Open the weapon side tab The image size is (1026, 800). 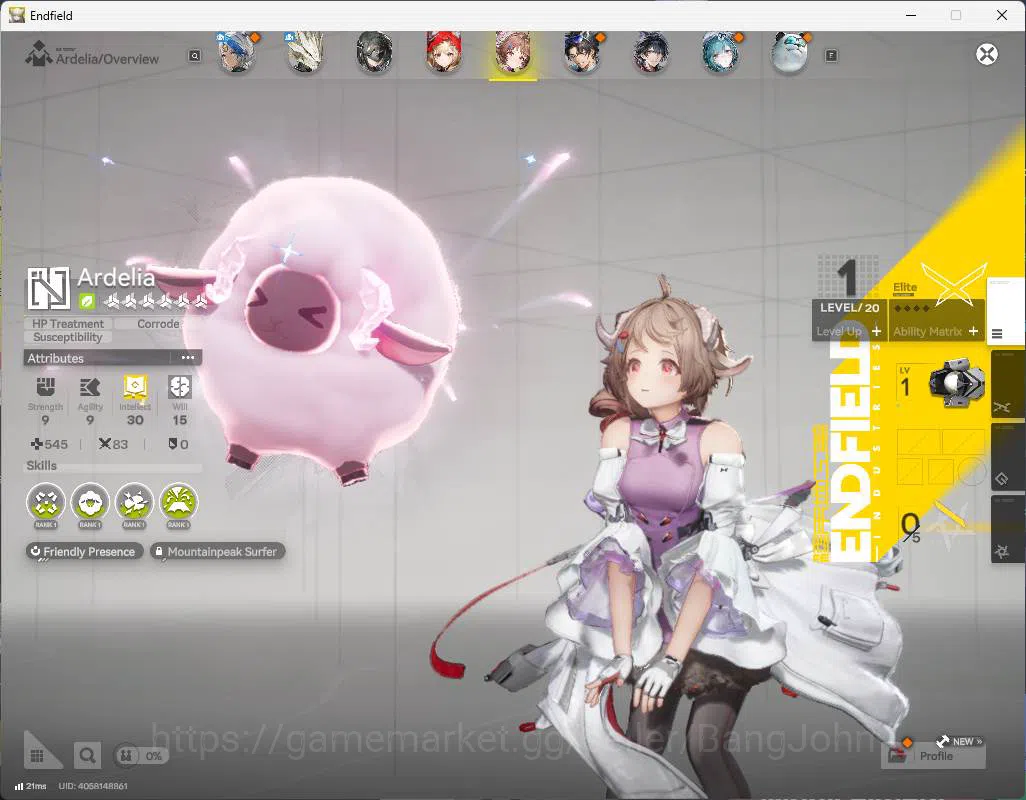(x=1007, y=385)
